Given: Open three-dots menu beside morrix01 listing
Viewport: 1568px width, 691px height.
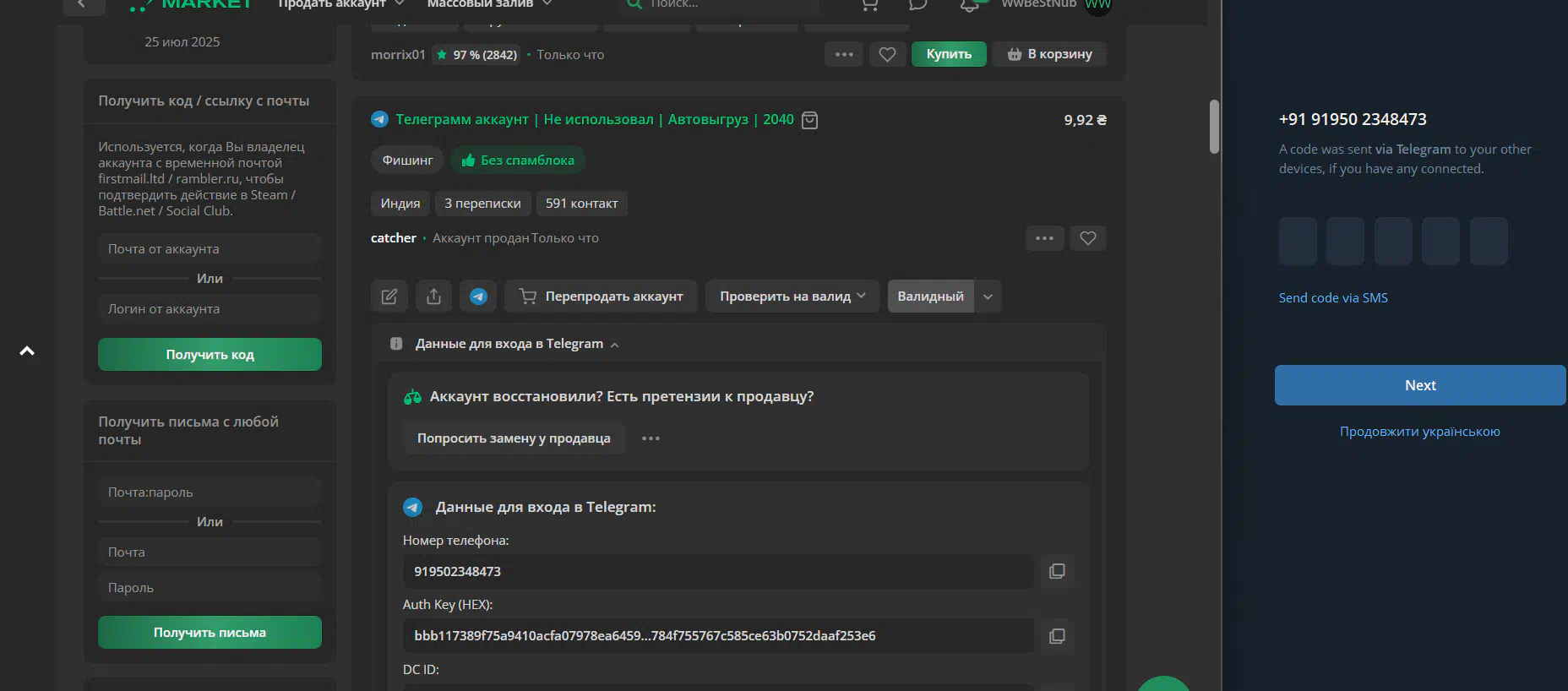Looking at the screenshot, I should tap(844, 54).
